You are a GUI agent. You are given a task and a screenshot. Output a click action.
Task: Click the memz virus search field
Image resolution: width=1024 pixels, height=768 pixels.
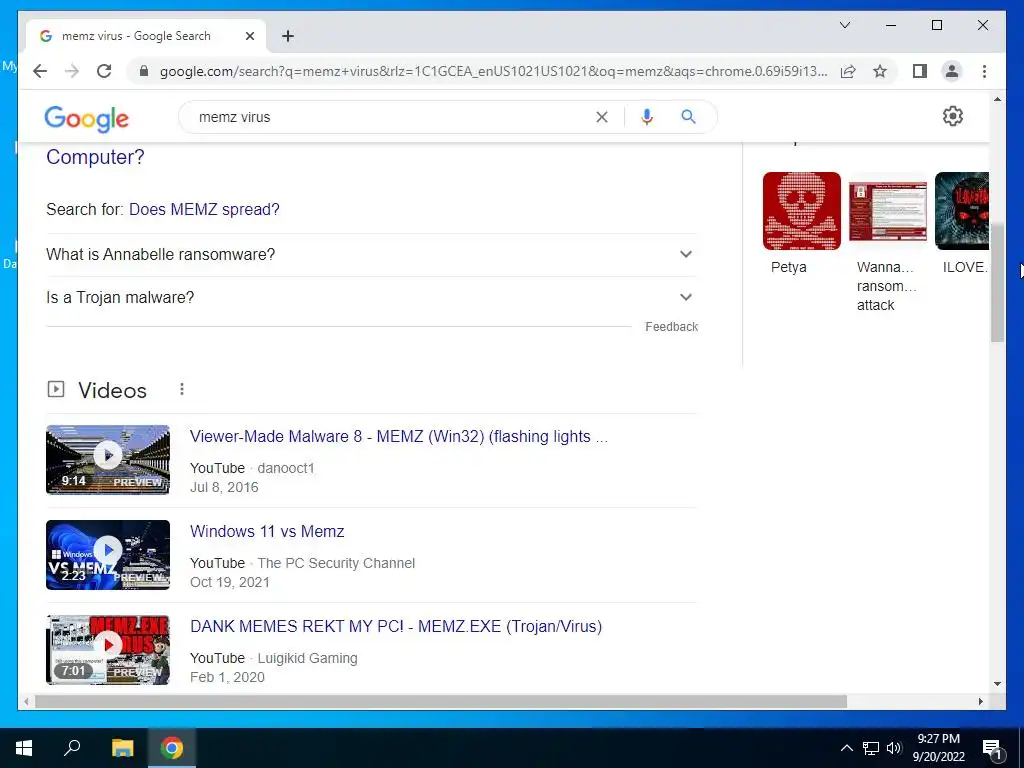[392, 117]
